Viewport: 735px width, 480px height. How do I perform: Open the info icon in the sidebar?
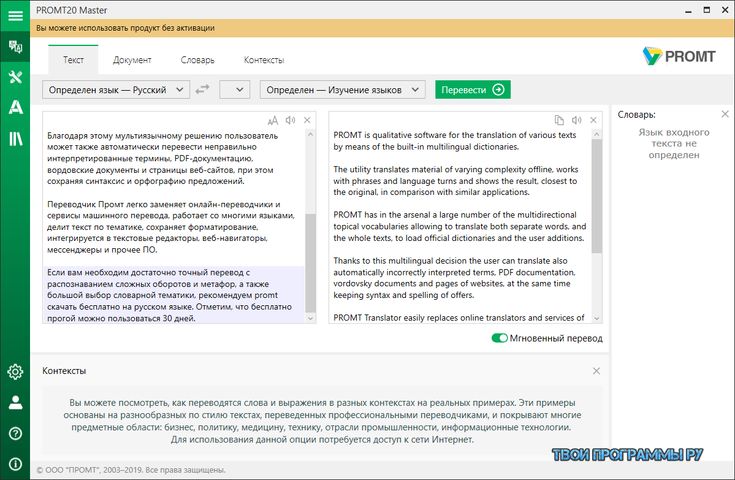(15, 464)
